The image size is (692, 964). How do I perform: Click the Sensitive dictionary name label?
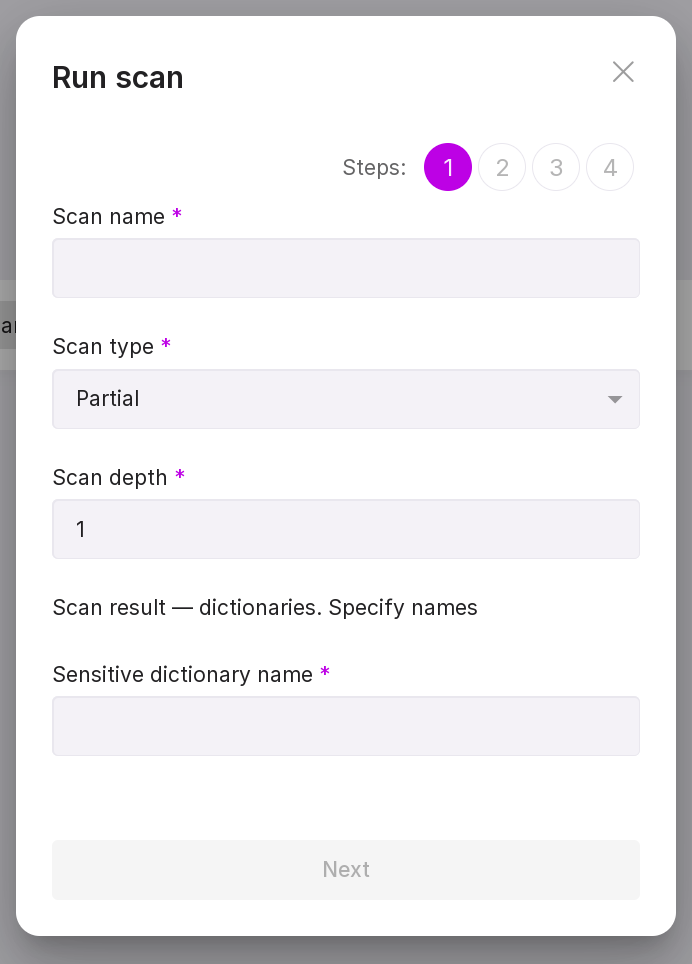point(182,675)
